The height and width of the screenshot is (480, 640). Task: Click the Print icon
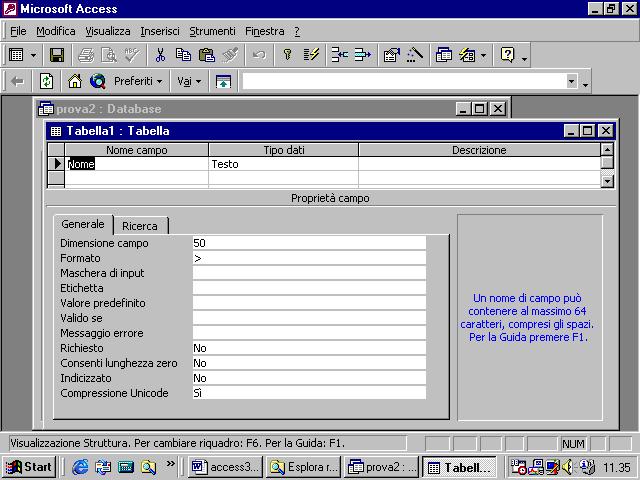86,55
